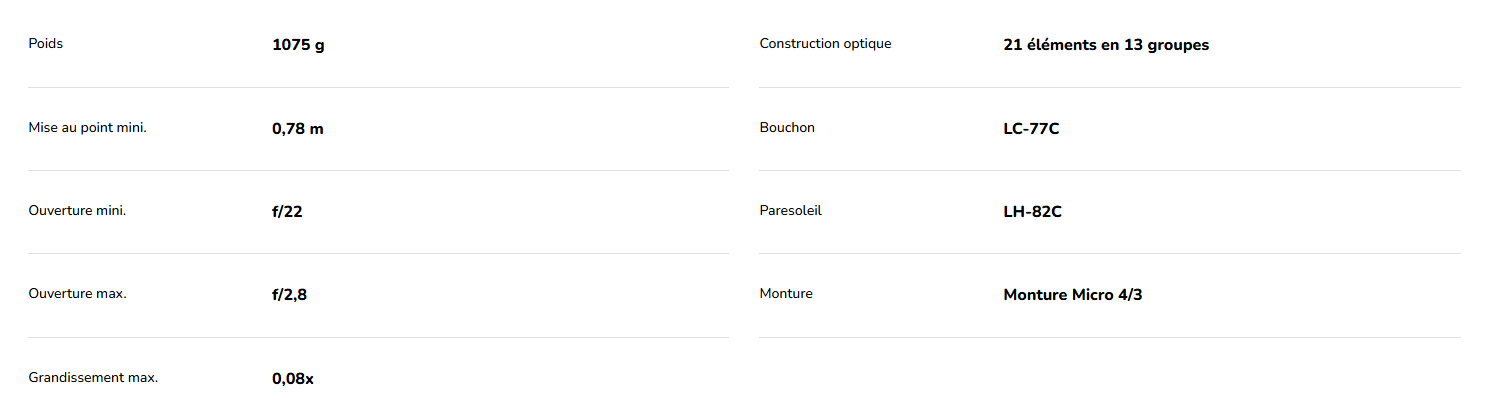Image resolution: width=1491 pixels, height=407 pixels.
Task: Select the 21 éléments en 13 groupes text
Action: 1106,45
